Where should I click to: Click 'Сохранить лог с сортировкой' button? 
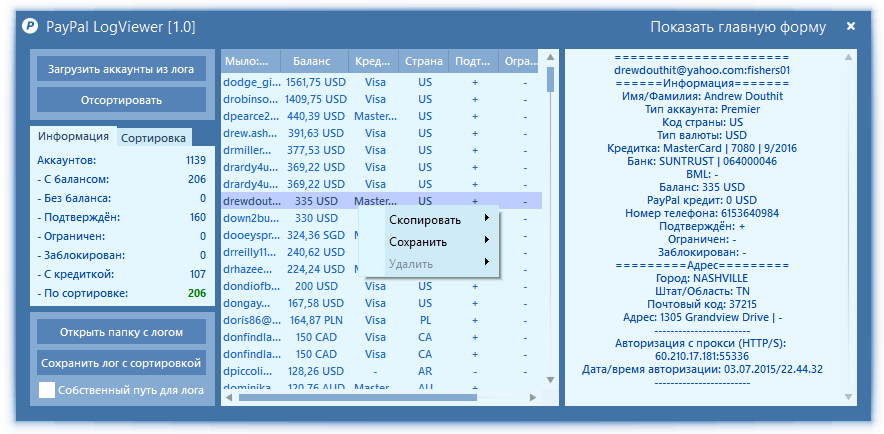click(121, 363)
